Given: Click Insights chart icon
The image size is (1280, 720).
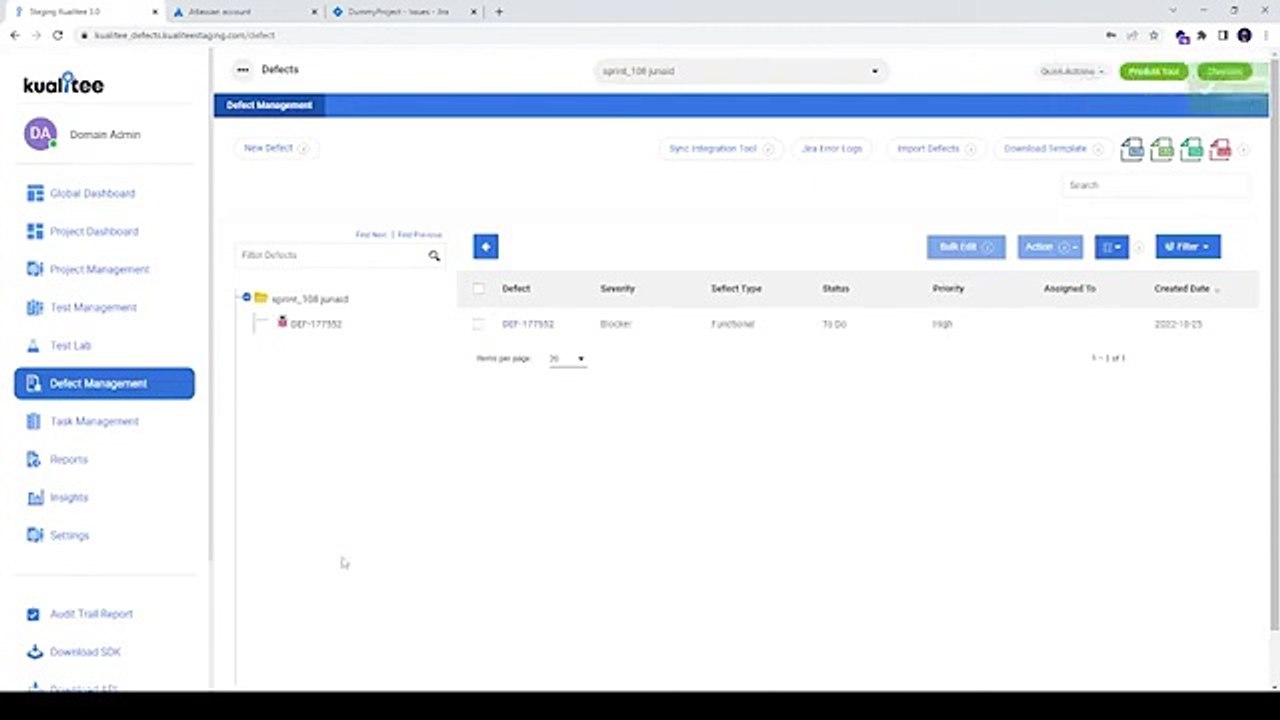Looking at the screenshot, I should [x=35, y=497].
